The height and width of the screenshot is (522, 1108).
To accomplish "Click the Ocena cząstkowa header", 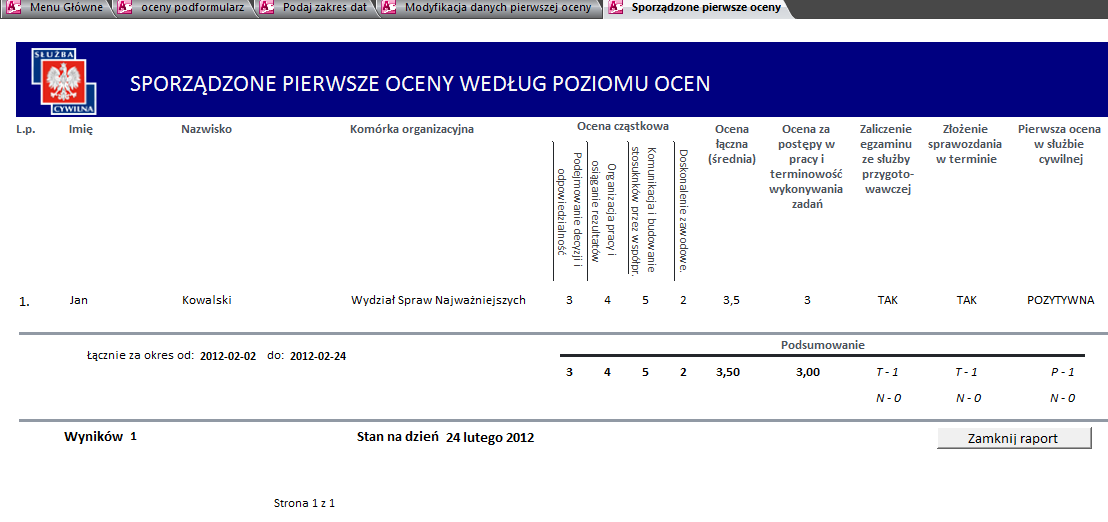I will coord(623,126).
